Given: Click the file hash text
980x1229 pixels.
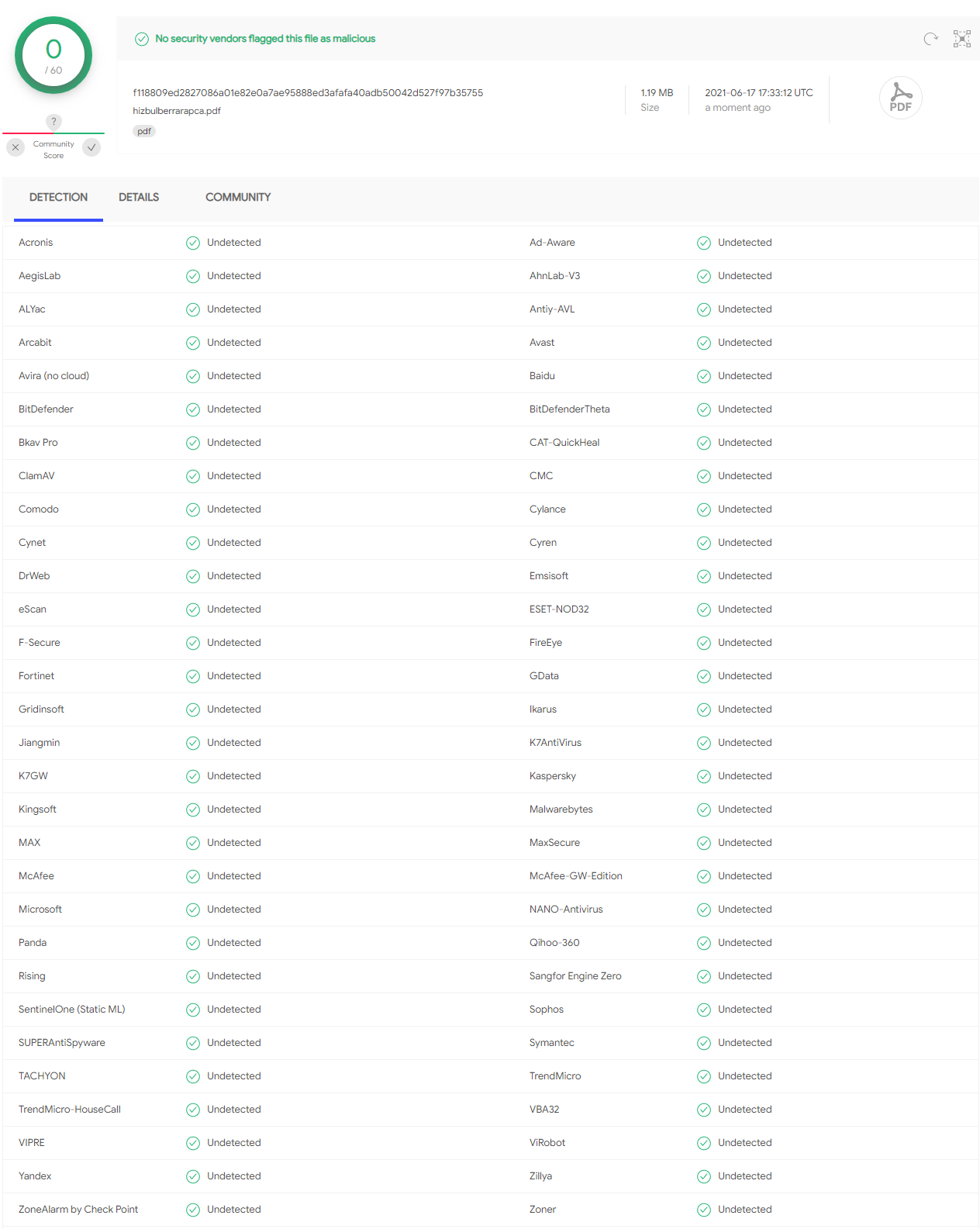Looking at the screenshot, I should (x=308, y=92).
